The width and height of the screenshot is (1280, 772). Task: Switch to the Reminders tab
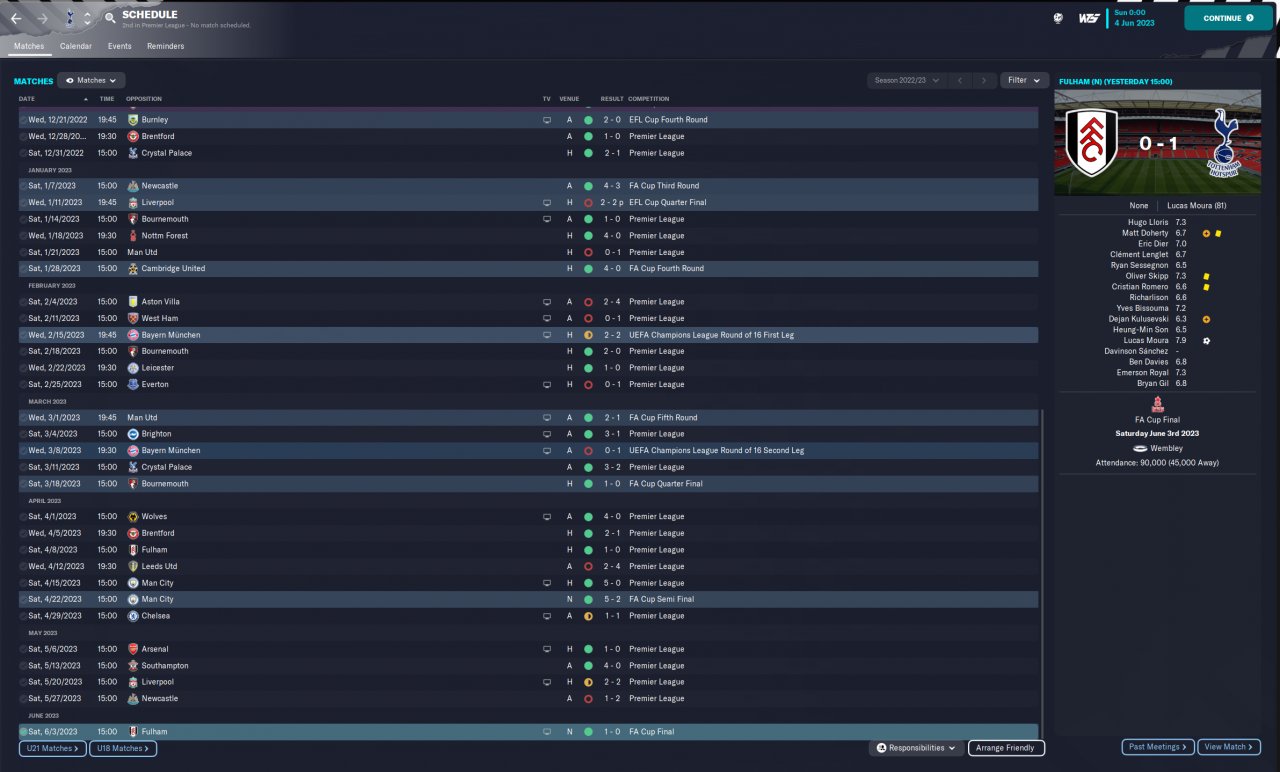[165, 46]
